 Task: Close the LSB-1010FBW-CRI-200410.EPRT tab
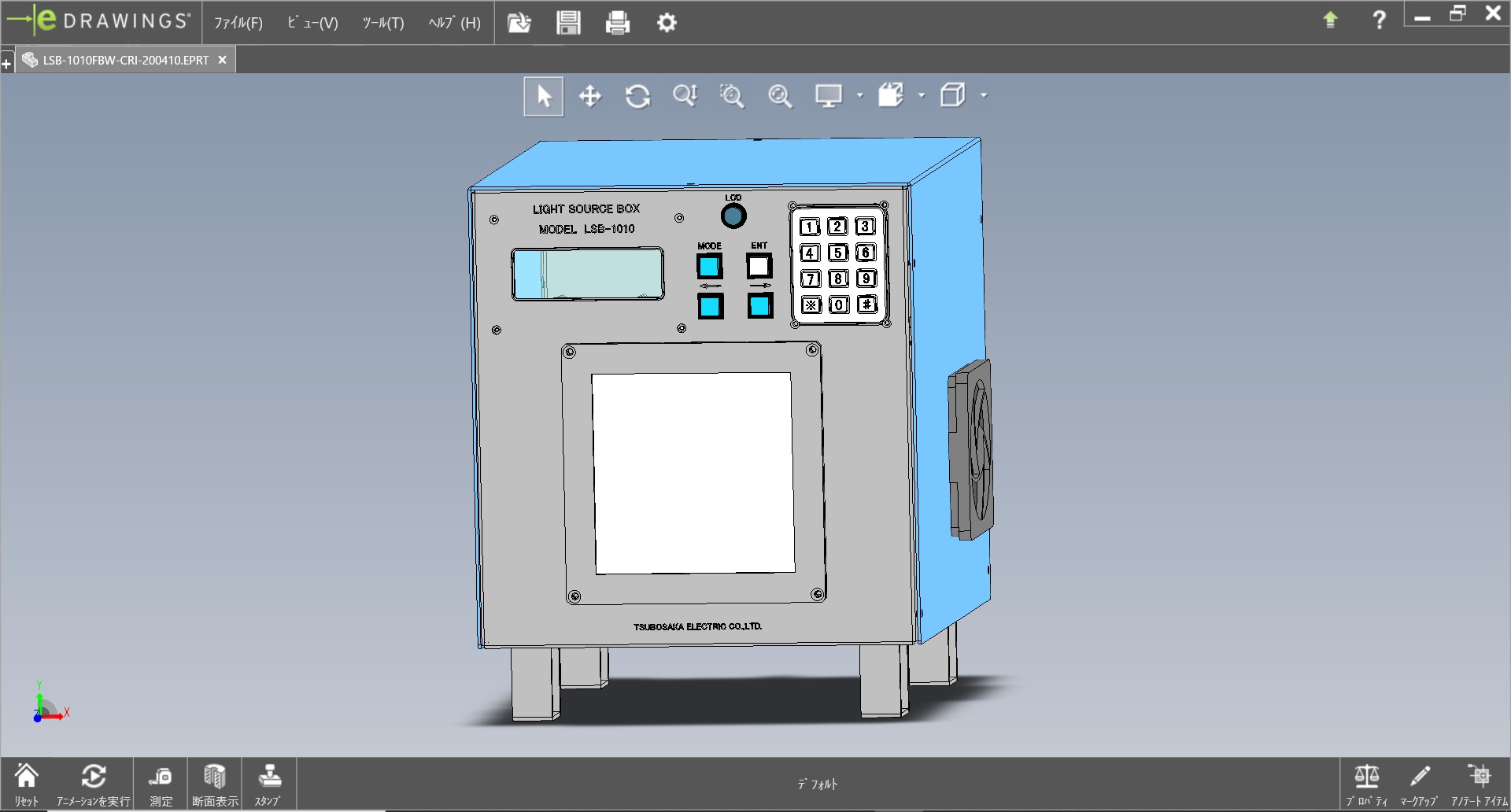pyautogui.click(x=223, y=60)
